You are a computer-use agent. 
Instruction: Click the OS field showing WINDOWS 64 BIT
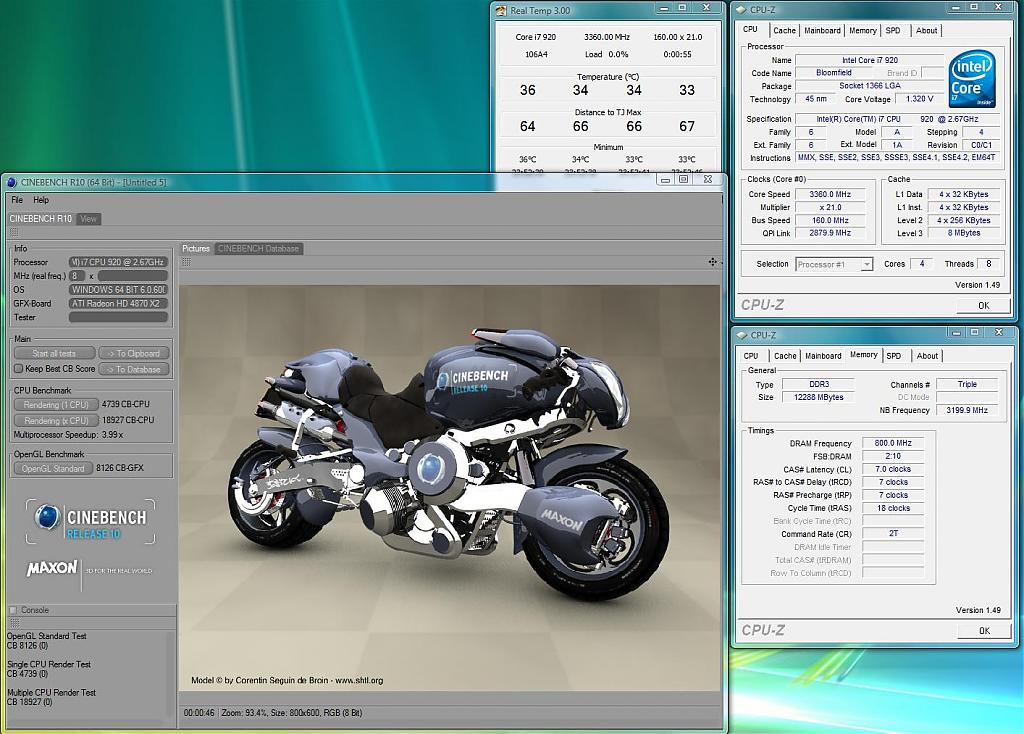(x=118, y=289)
